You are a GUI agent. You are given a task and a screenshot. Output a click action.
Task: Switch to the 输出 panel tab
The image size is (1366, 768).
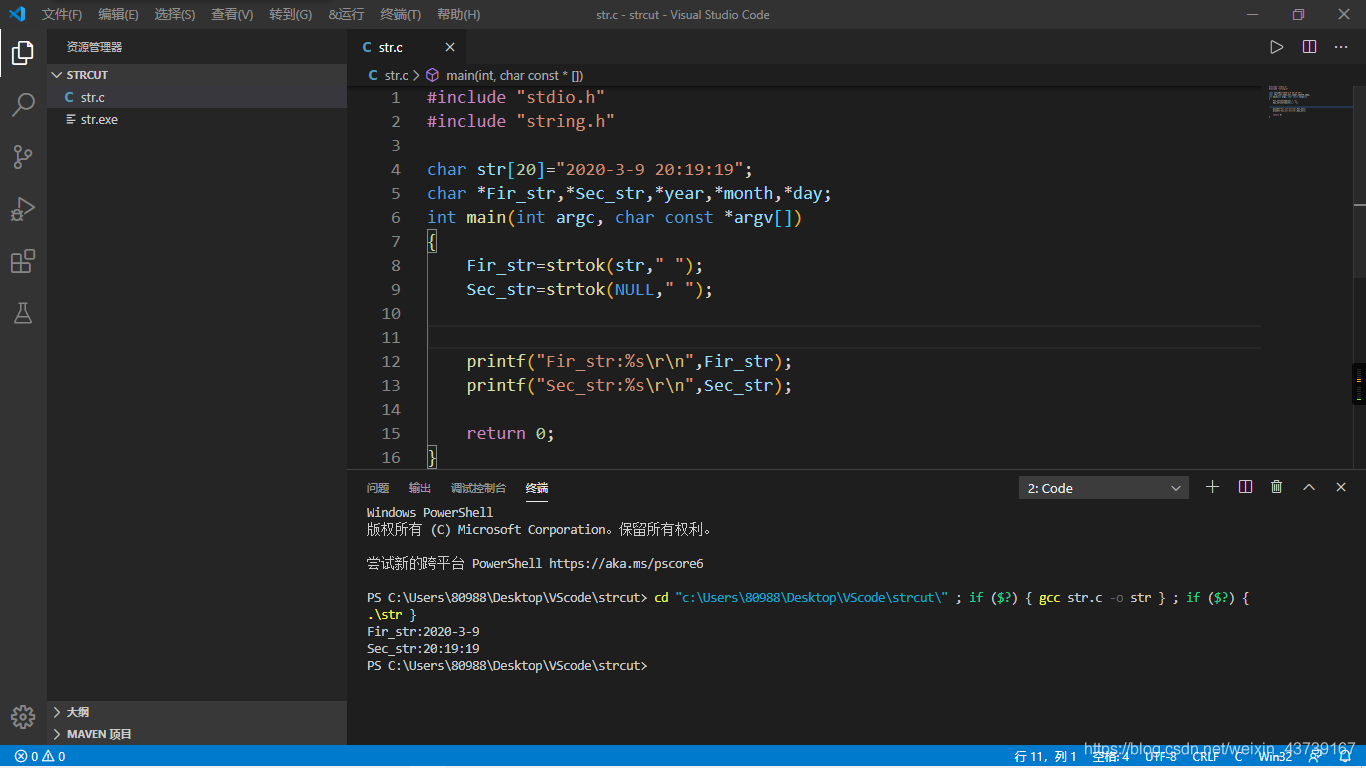point(420,488)
